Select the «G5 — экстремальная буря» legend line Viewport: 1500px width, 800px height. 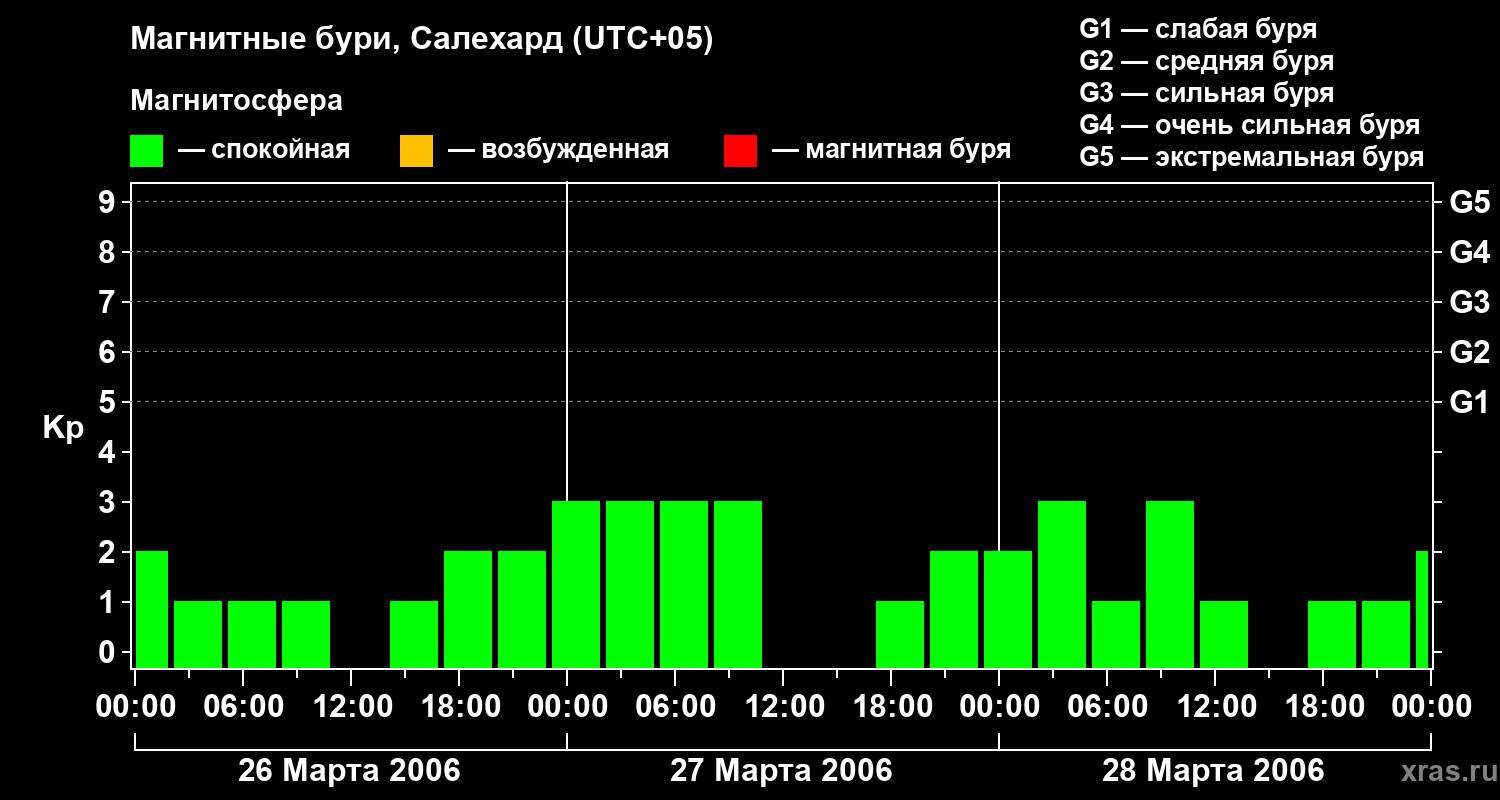pyautogui.click(x=1252, y=157)
